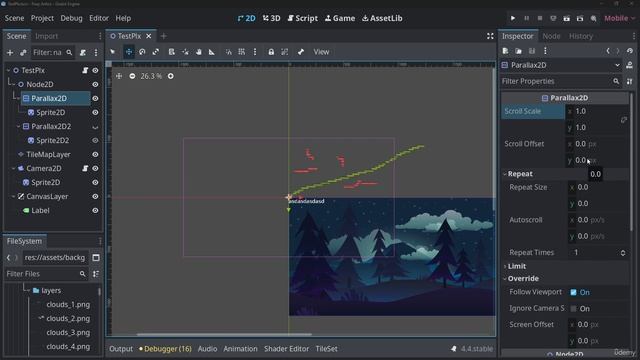Activate the Scale Mode tool
The image size is (640, 360).
(x=156, y=52)
